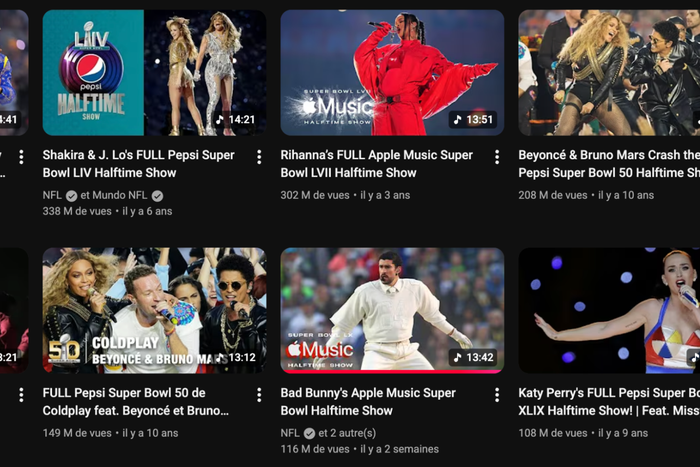Open three-dot menu for Coldplay Super Bowl 50 video
The height and width of the screenshot is (467, 700).
click(259, 395)
